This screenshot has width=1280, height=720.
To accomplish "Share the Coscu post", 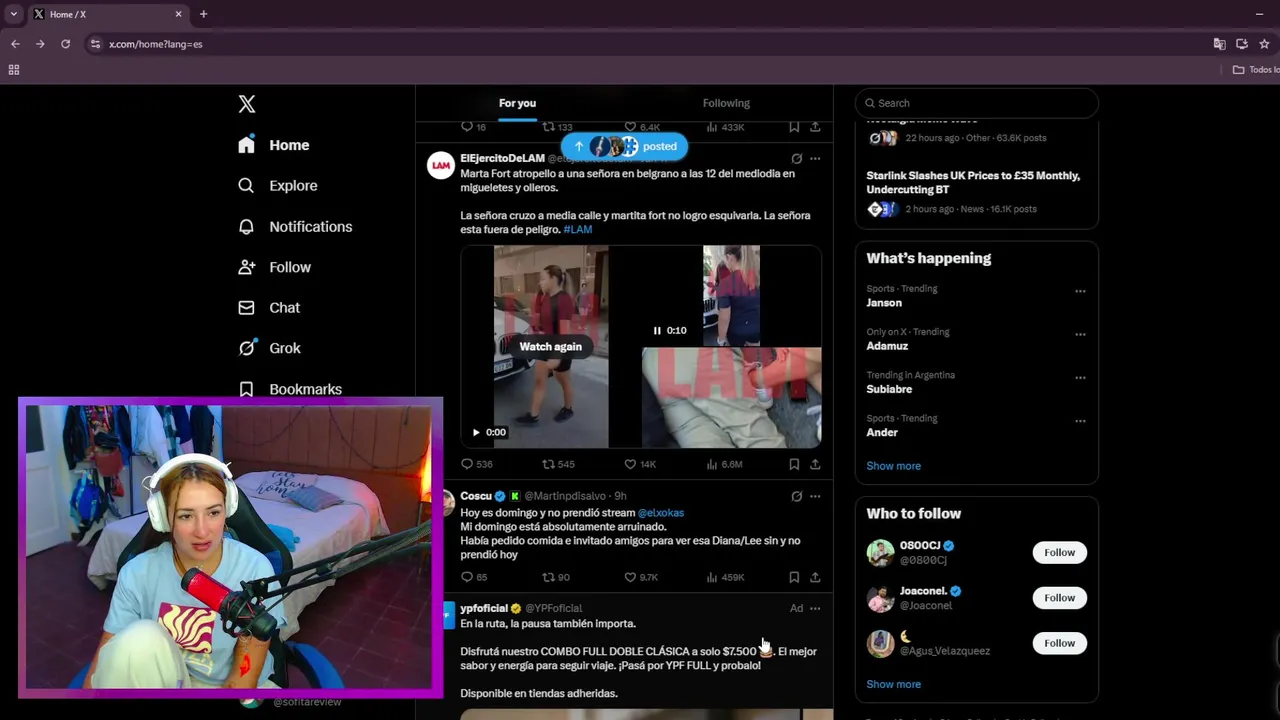I will click(x=815, y=577).
